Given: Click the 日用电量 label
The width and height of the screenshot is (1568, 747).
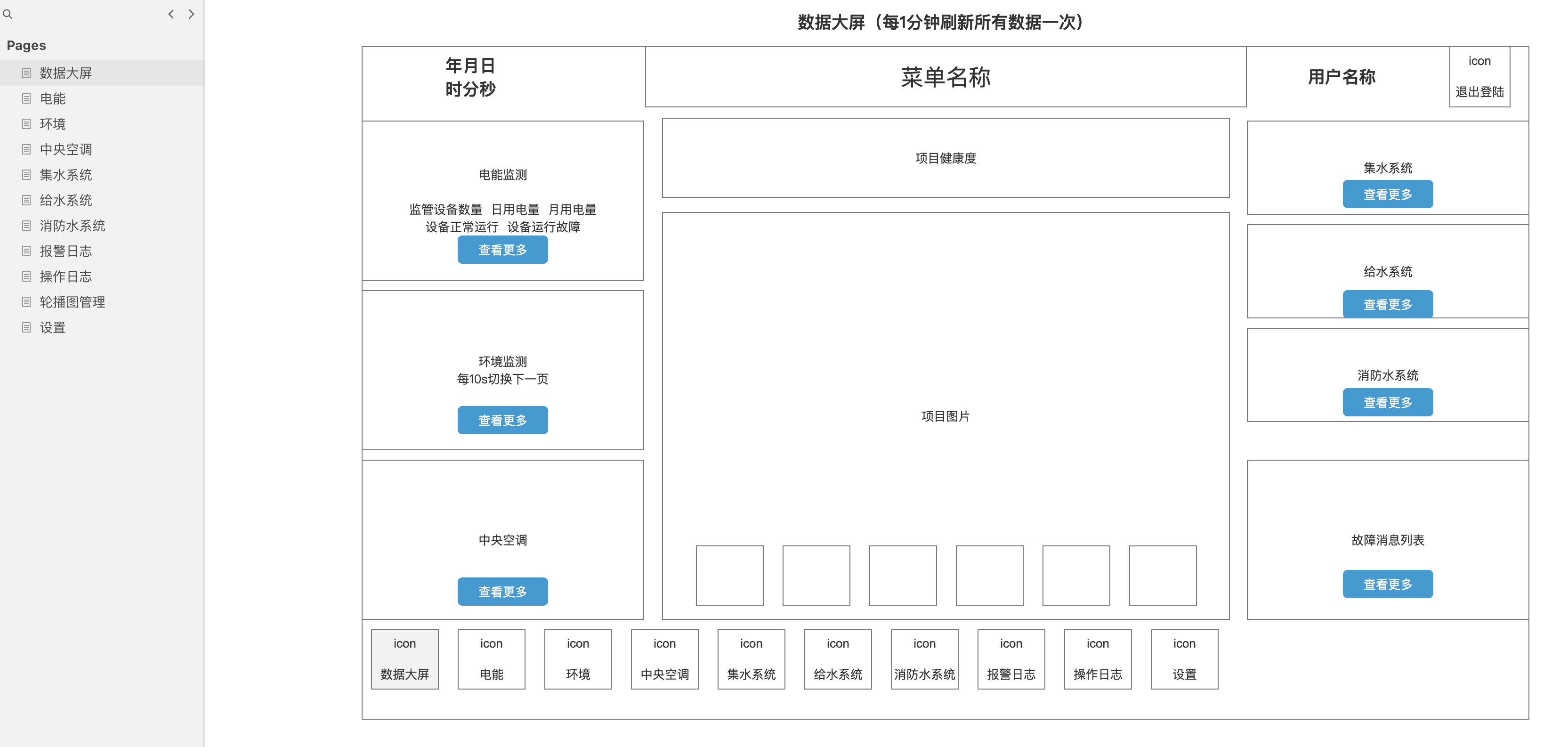Looking at the screenshot, I should [515, 210].
